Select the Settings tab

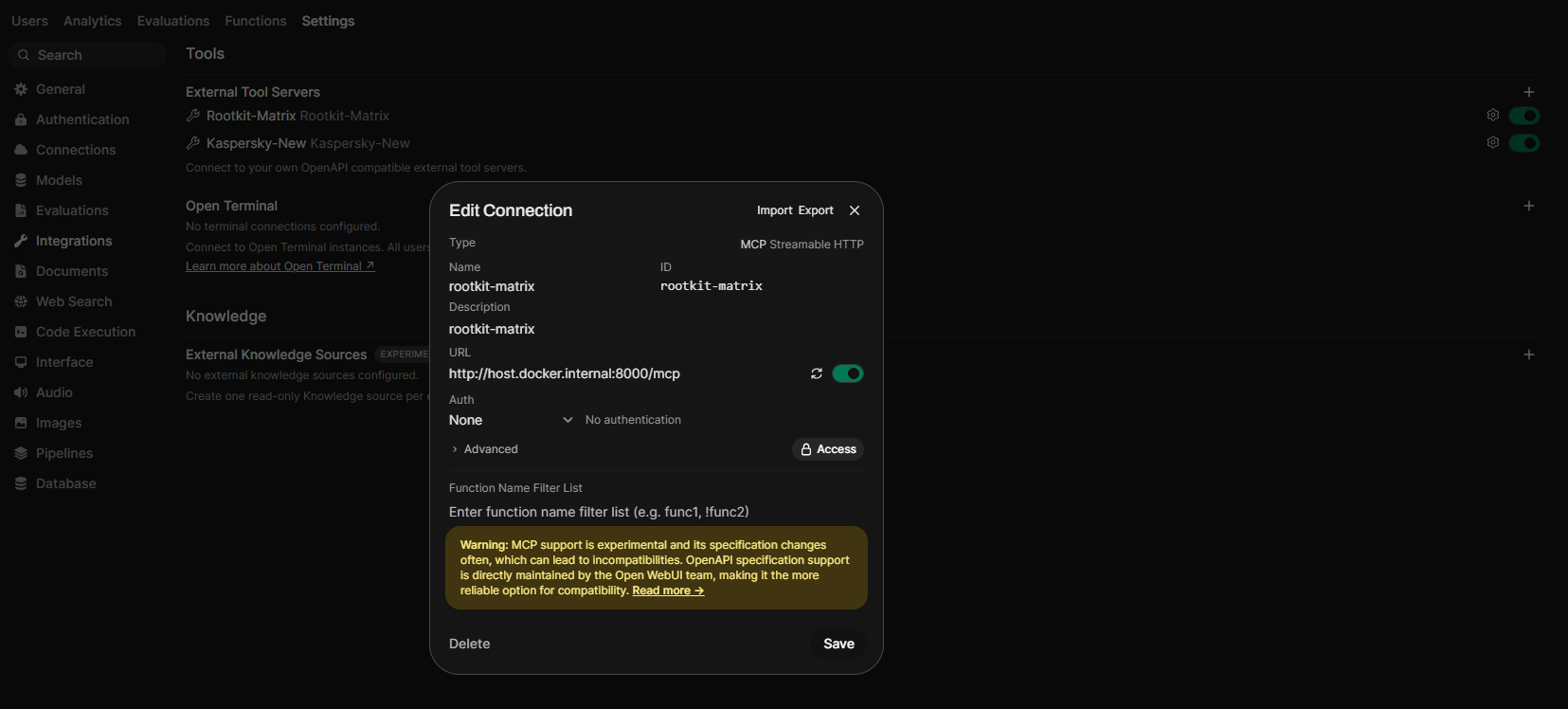(328, 21)
